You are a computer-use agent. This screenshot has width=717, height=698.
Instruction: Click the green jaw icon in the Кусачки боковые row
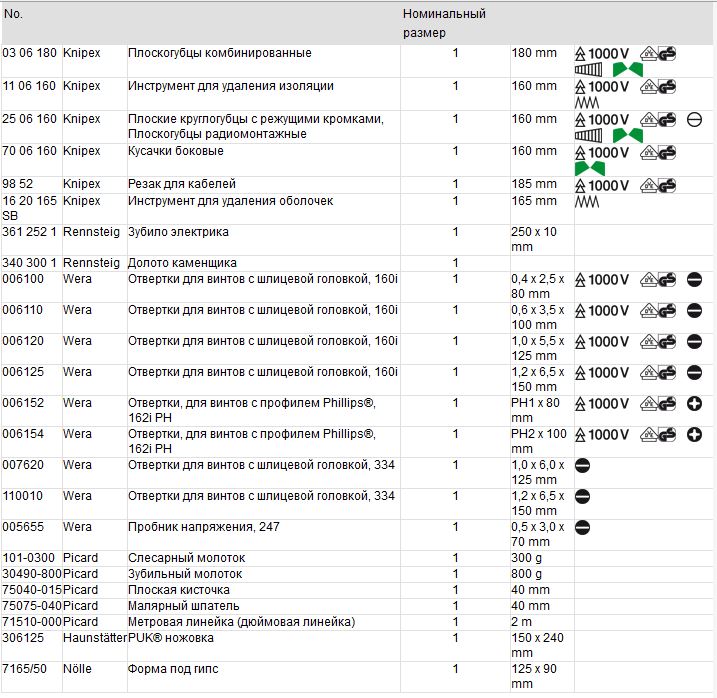[x=589, y=168]
